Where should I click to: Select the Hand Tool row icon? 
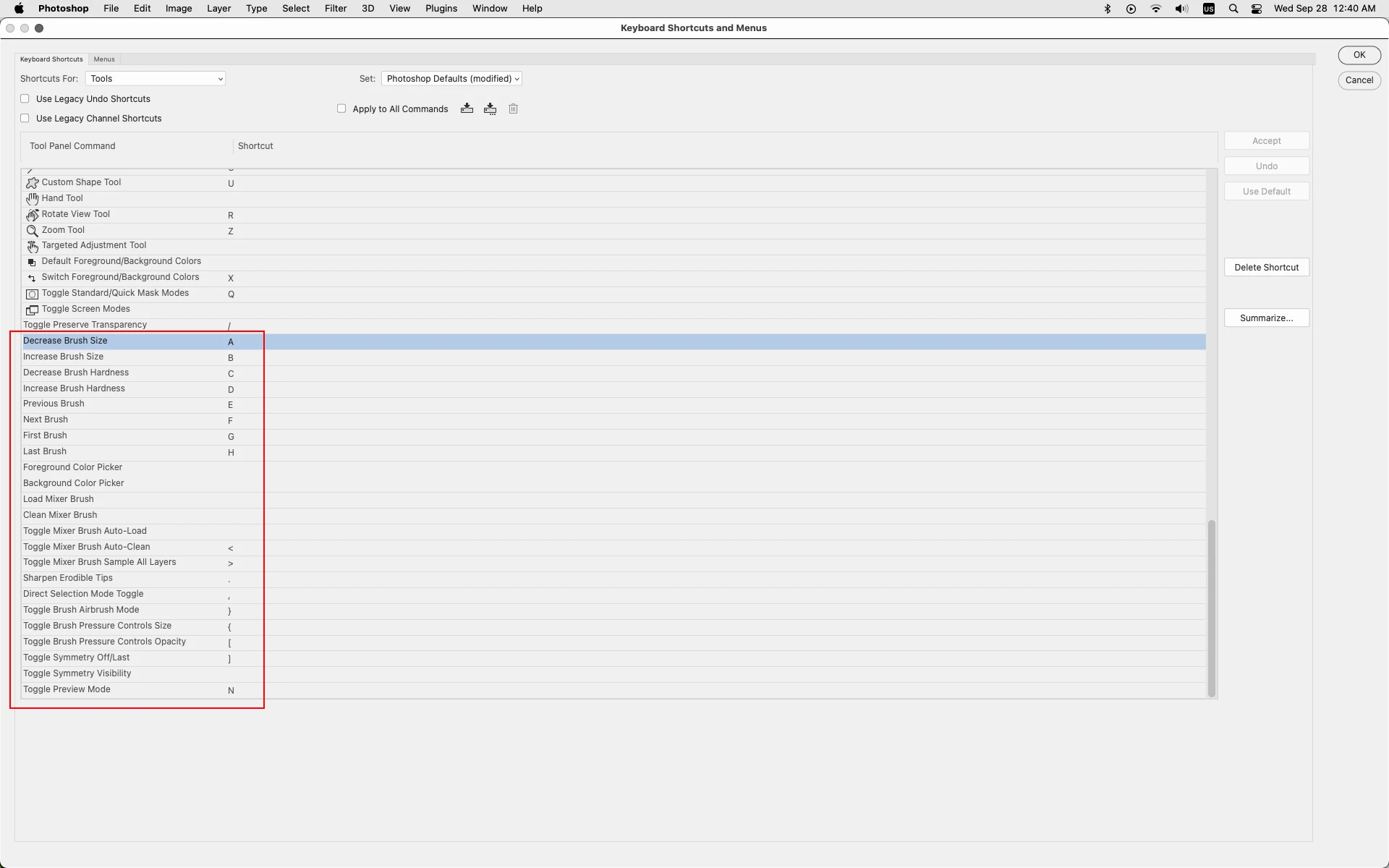coord(32,198)
